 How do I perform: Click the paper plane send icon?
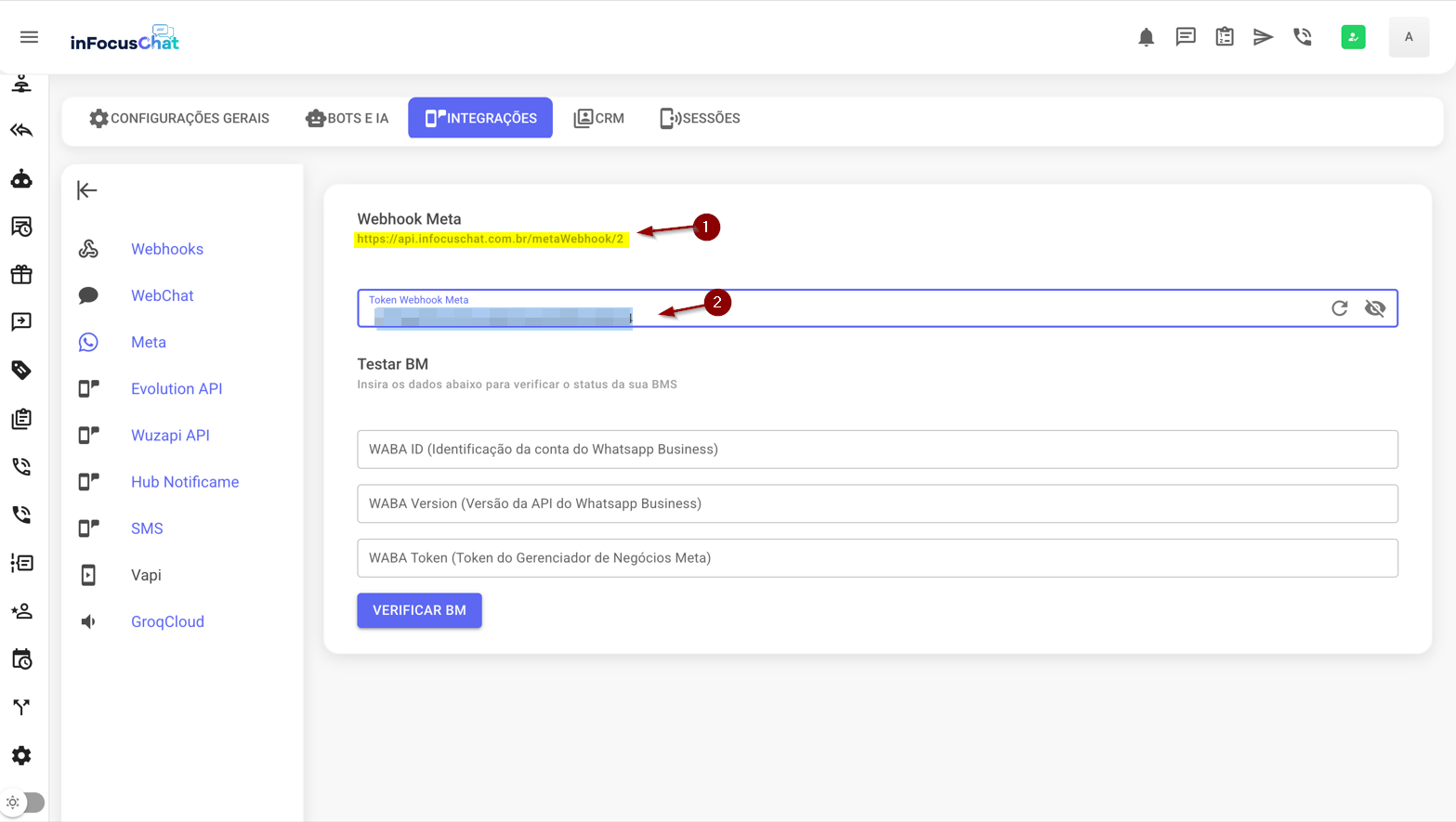coord(1263,37)
